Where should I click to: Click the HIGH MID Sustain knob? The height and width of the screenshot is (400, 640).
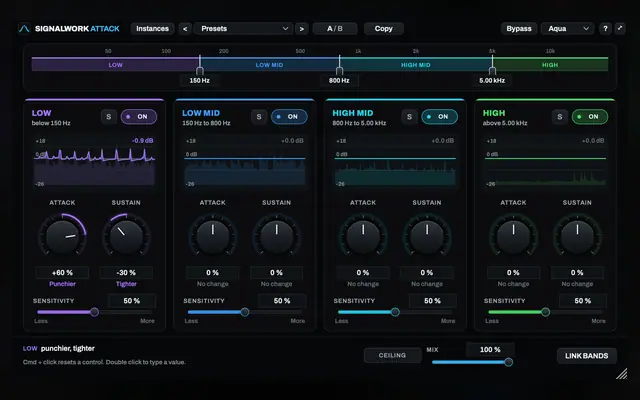[x=427, y=237]
